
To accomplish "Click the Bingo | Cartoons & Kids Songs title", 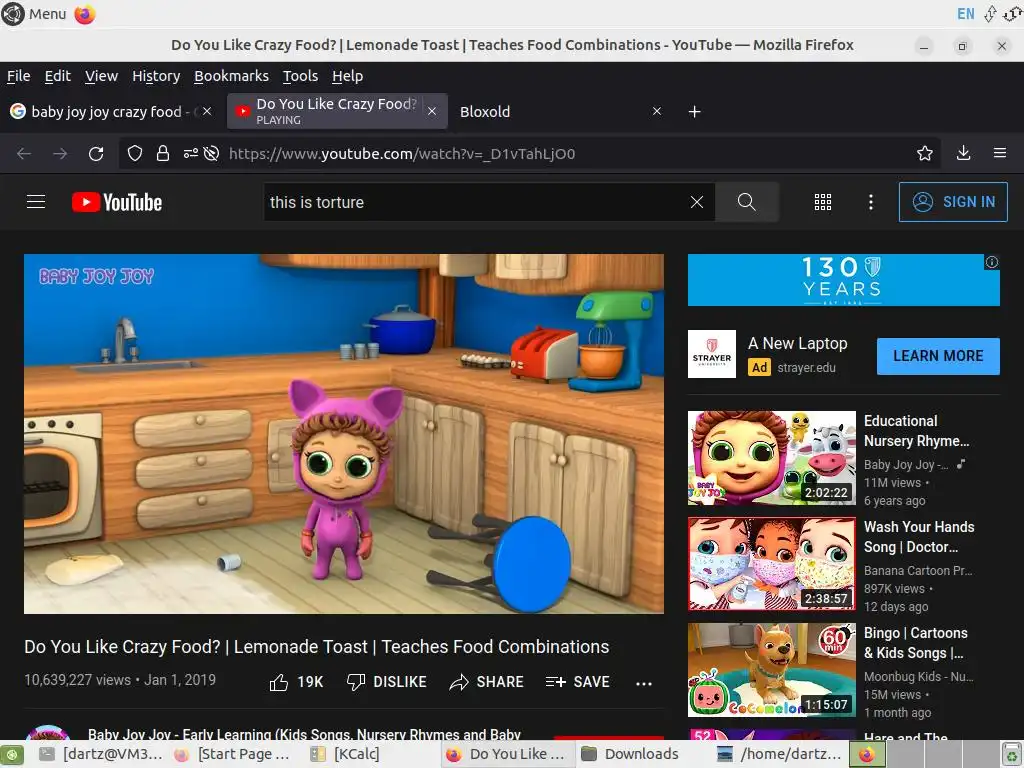I will point(916,643).
